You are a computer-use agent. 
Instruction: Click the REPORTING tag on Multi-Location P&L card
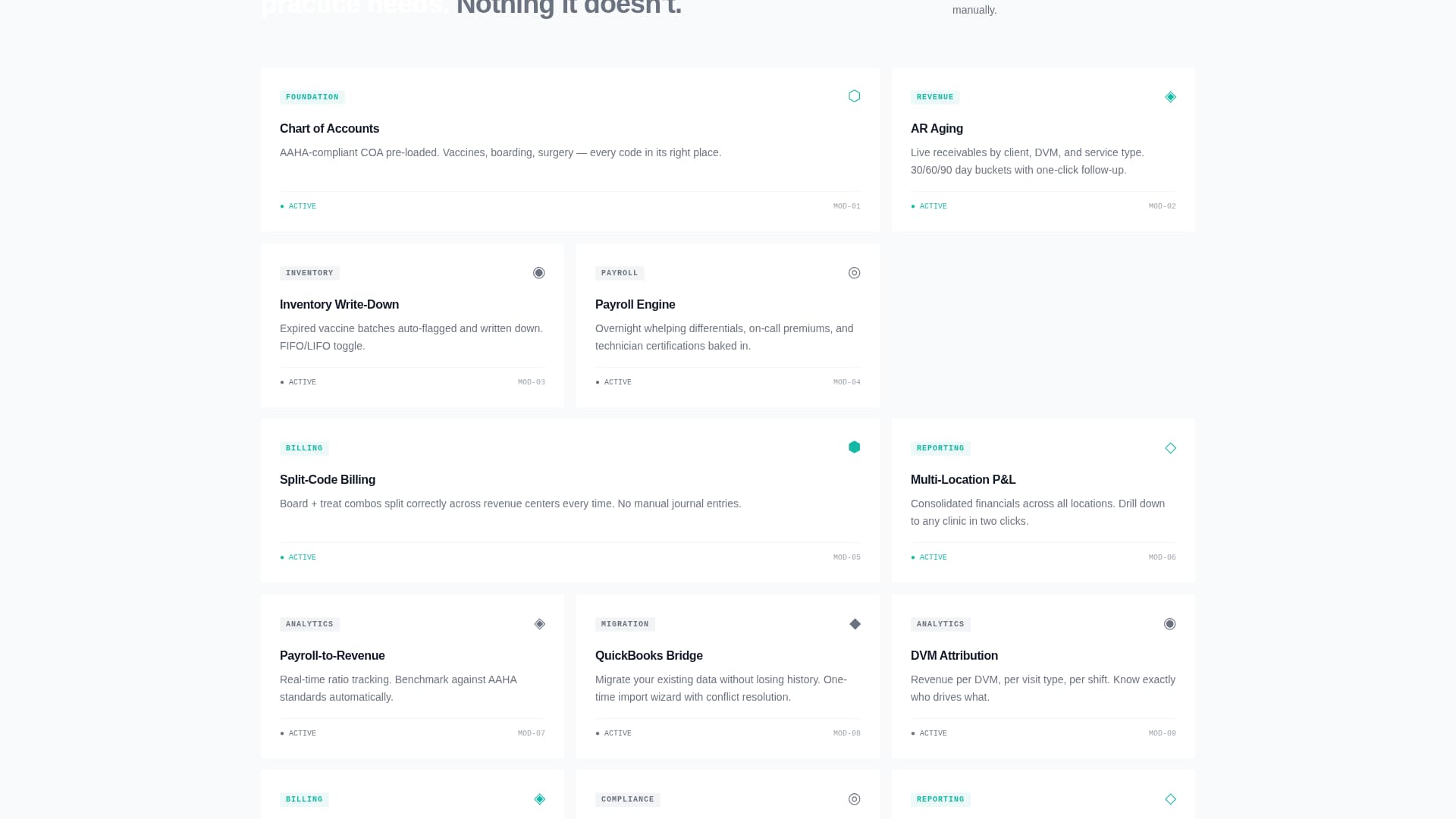click(x=940, y=448)
